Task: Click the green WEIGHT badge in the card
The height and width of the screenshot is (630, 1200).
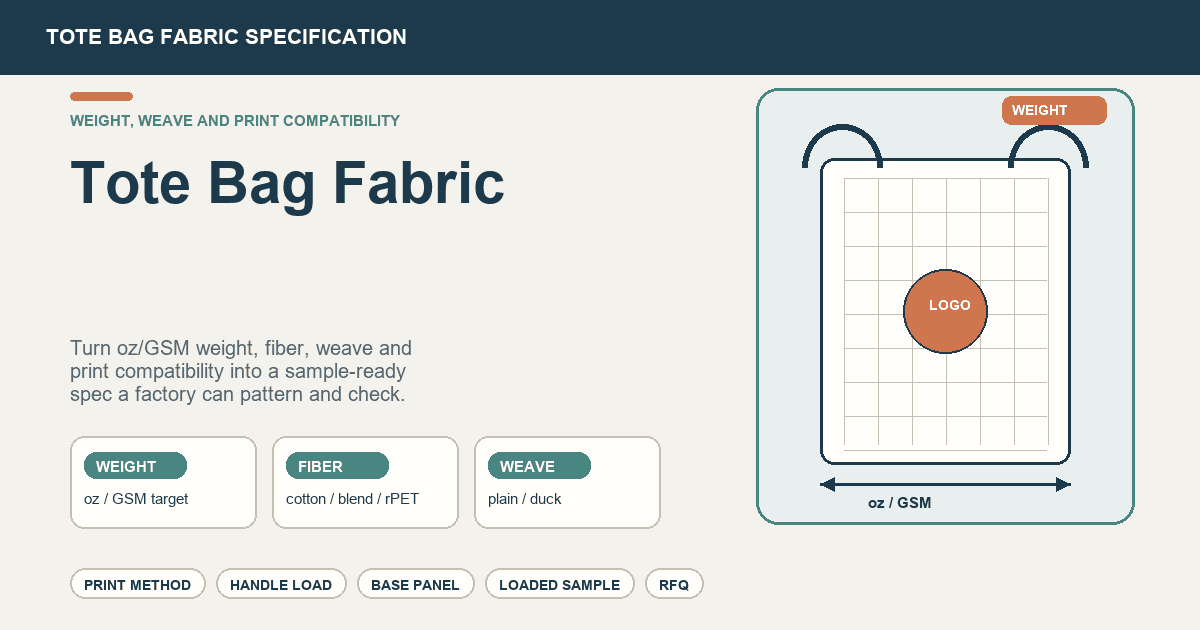Action: click(135, 466)
